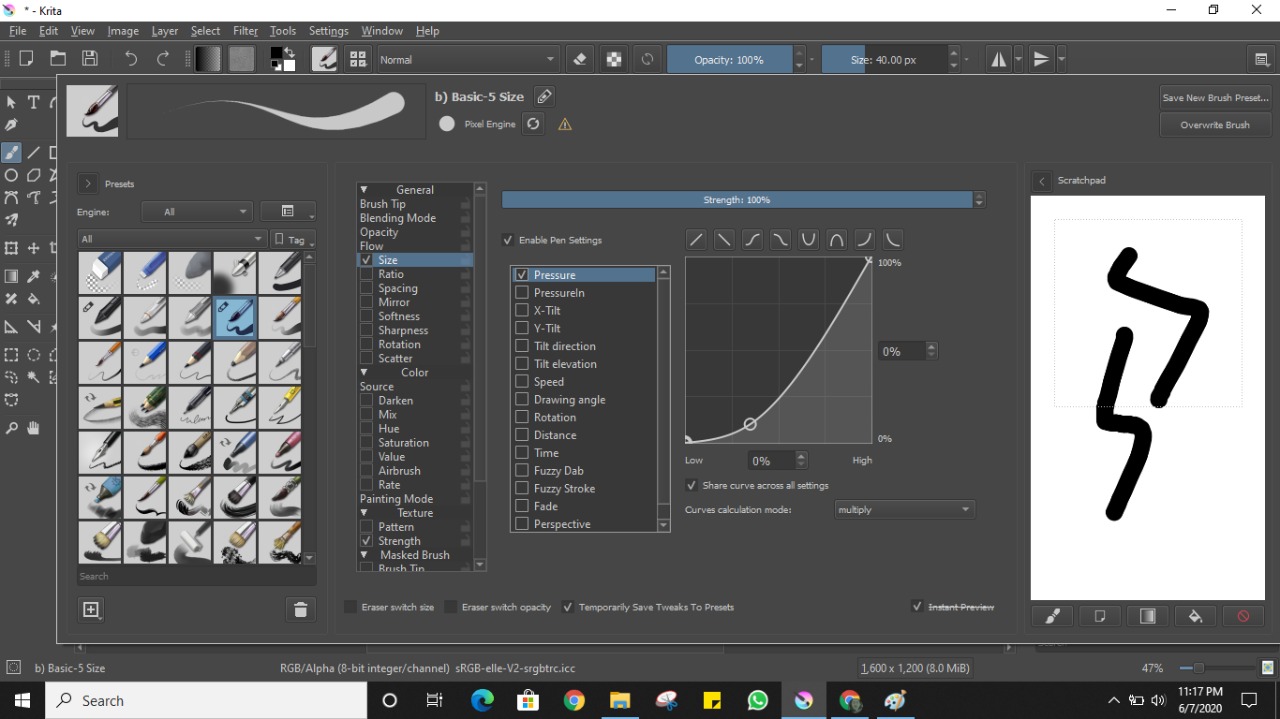
Task: Open the fill gradients chooser
Action: point(208,59)
